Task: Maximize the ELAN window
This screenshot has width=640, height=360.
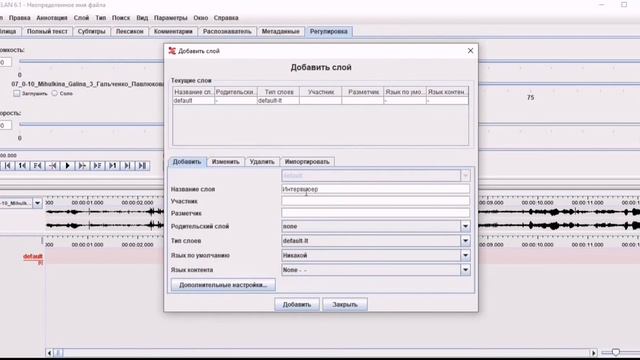Action: 624,4
